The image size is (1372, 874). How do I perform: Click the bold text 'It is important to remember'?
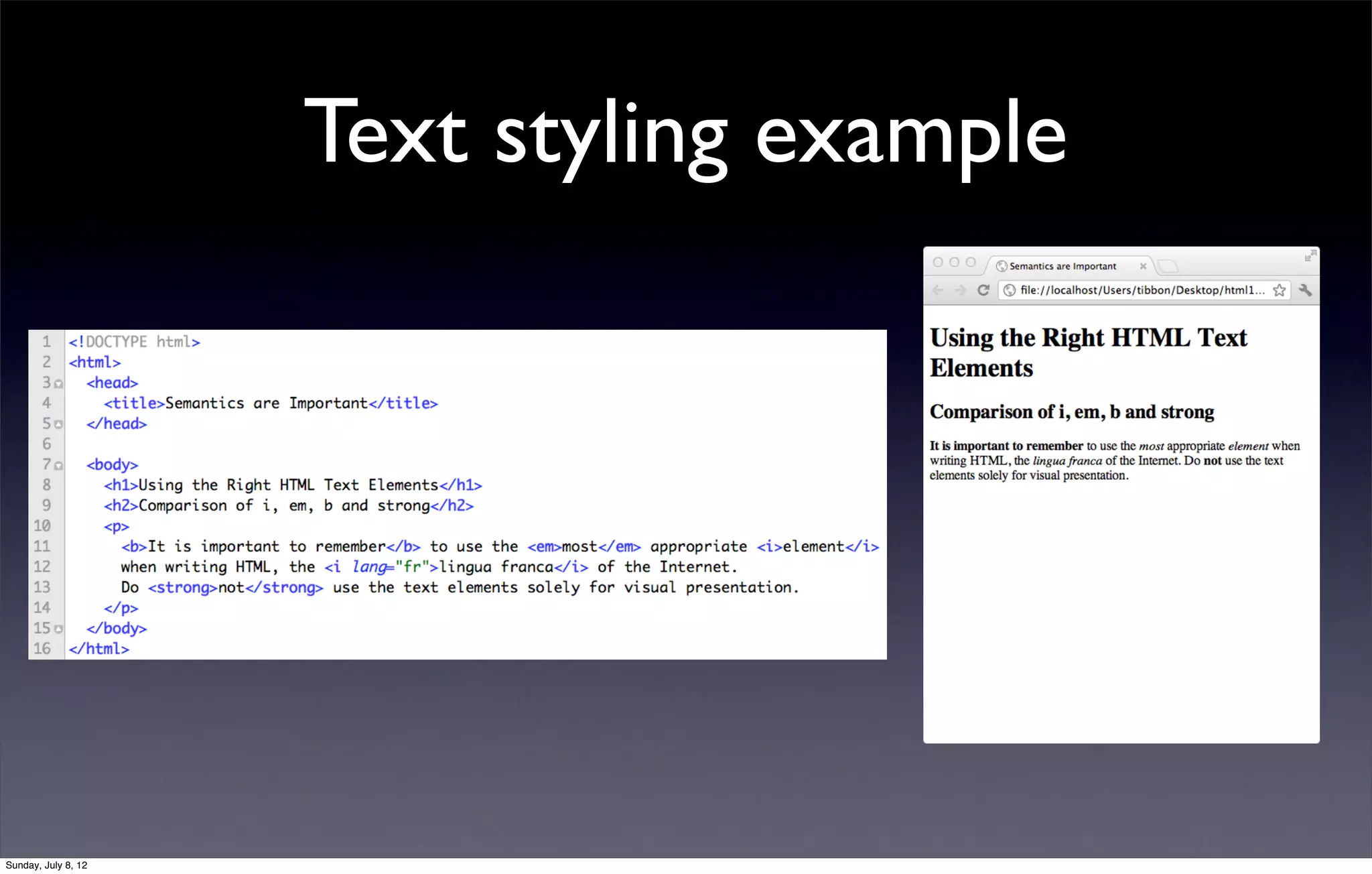click(1006, 446)
